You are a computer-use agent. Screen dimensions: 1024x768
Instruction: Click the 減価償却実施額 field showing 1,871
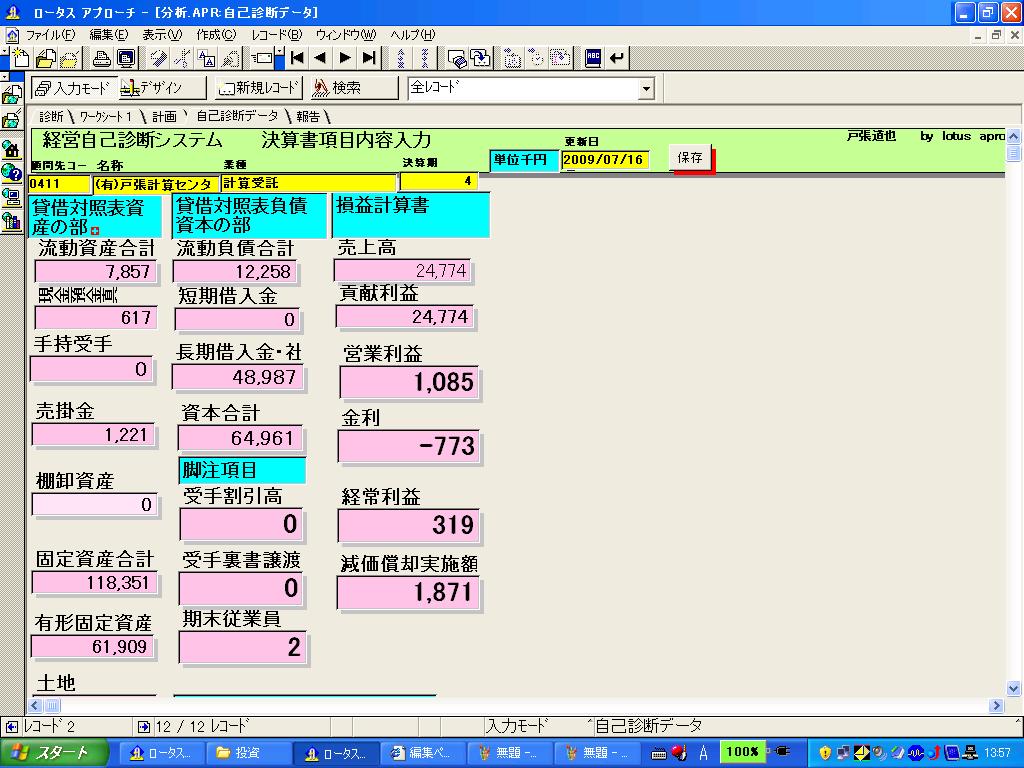click(409, 593)
